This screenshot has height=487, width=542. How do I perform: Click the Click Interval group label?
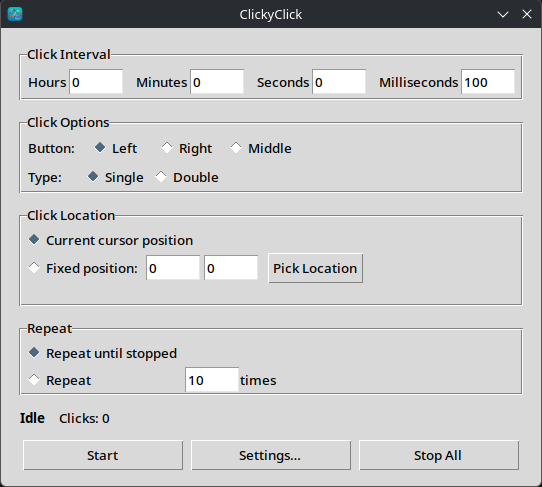(69, 54)
